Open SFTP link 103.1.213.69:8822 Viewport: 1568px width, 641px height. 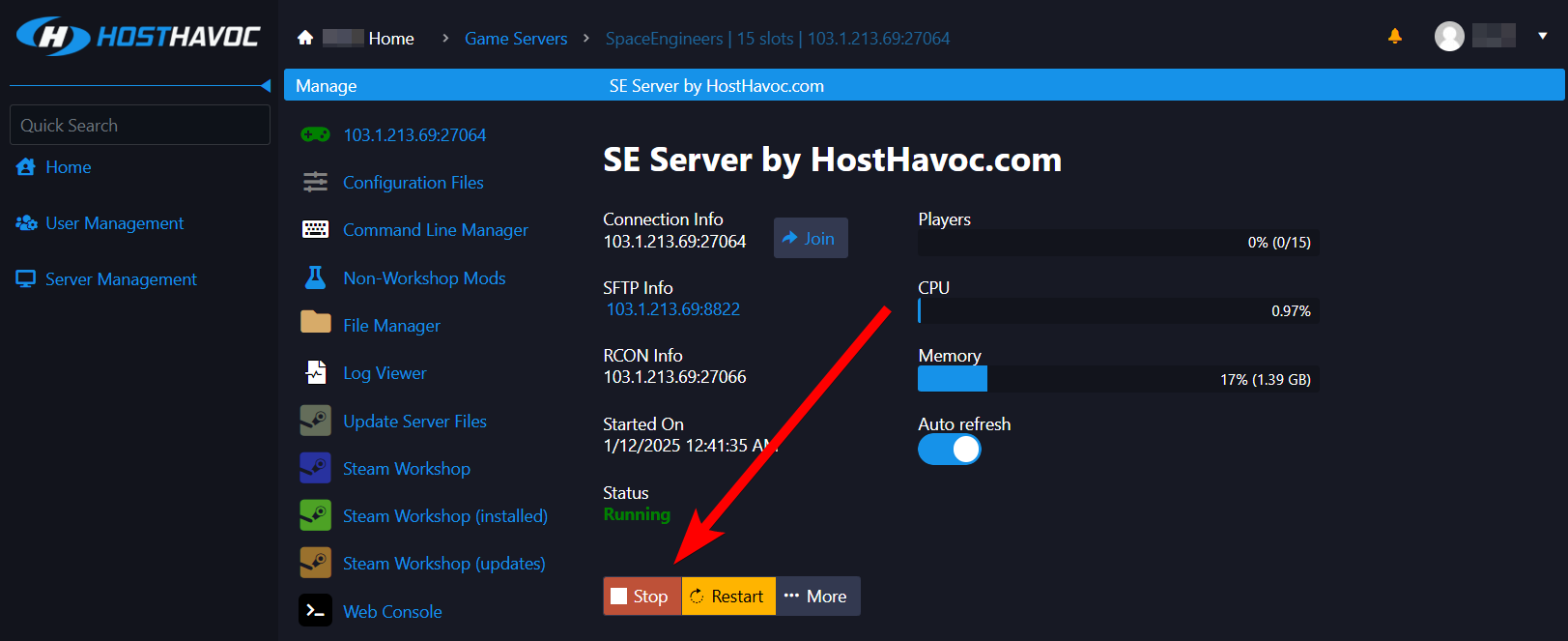pos(672,309)
